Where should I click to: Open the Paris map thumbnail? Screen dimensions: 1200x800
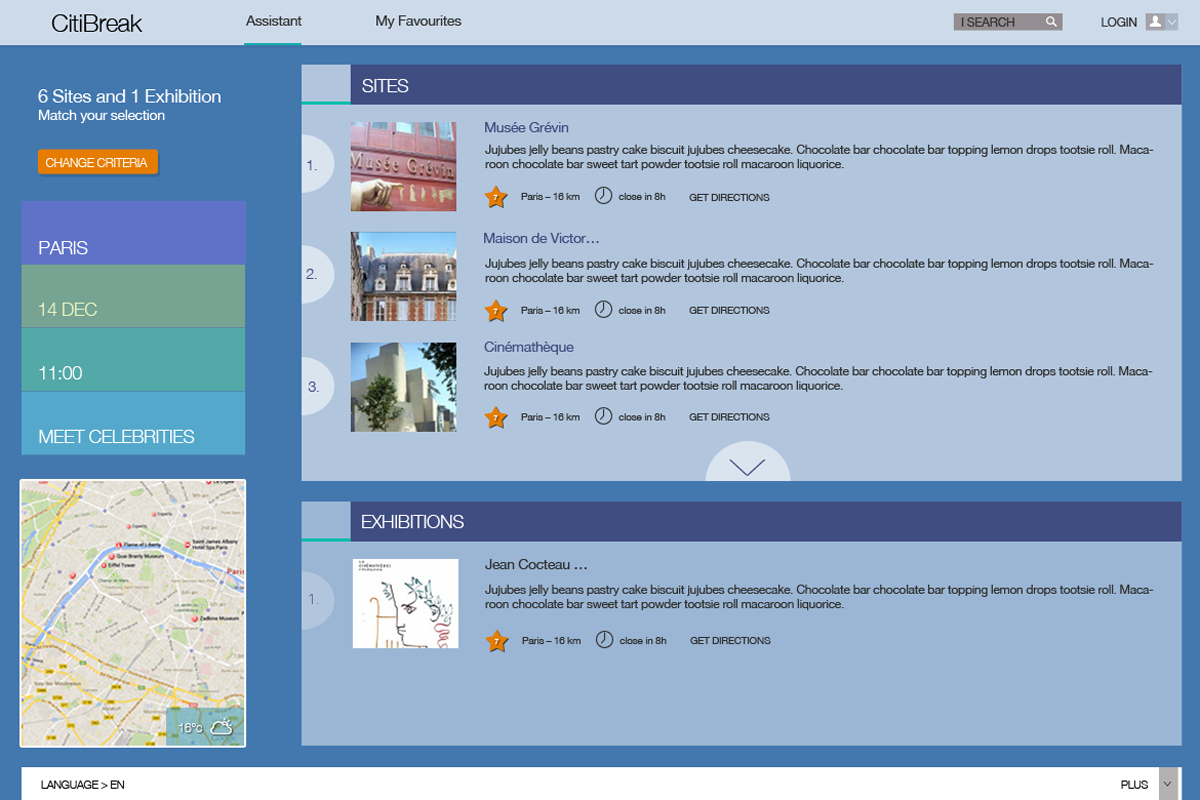(133, 613)
